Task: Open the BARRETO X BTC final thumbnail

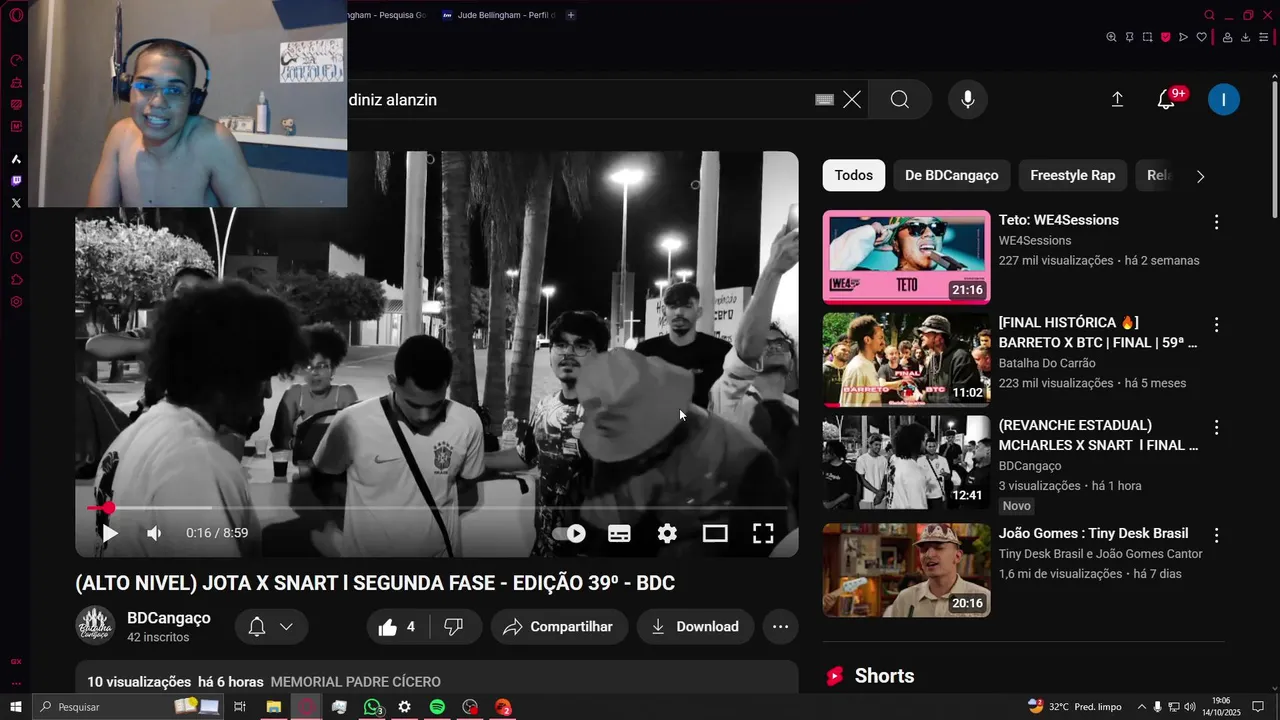Action: pyautogui.click(x=907, y=359)
